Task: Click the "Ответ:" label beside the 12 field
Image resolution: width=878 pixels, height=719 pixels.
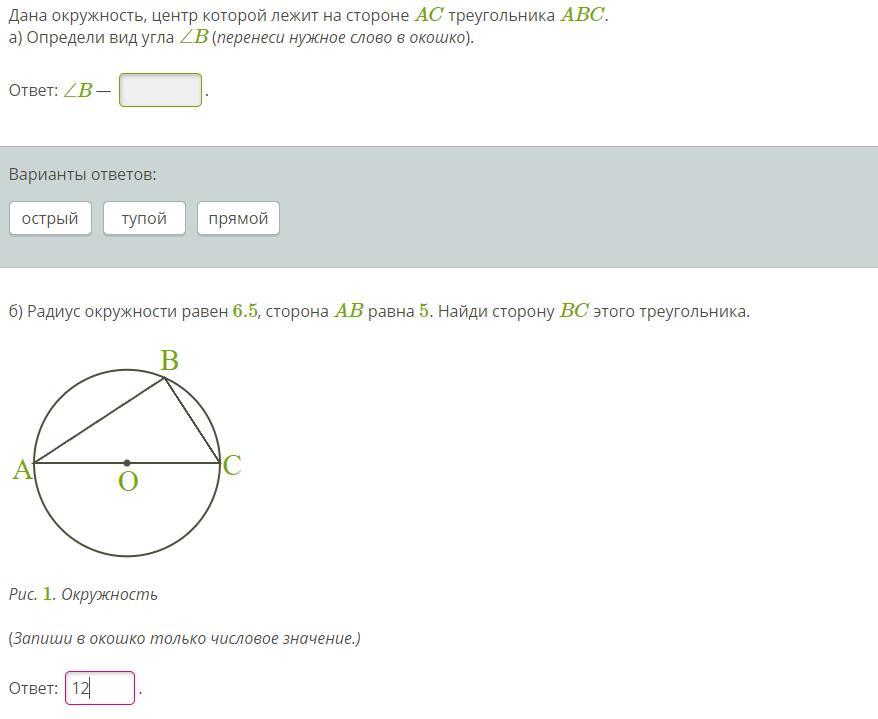Action: click(x=33, y=688)
